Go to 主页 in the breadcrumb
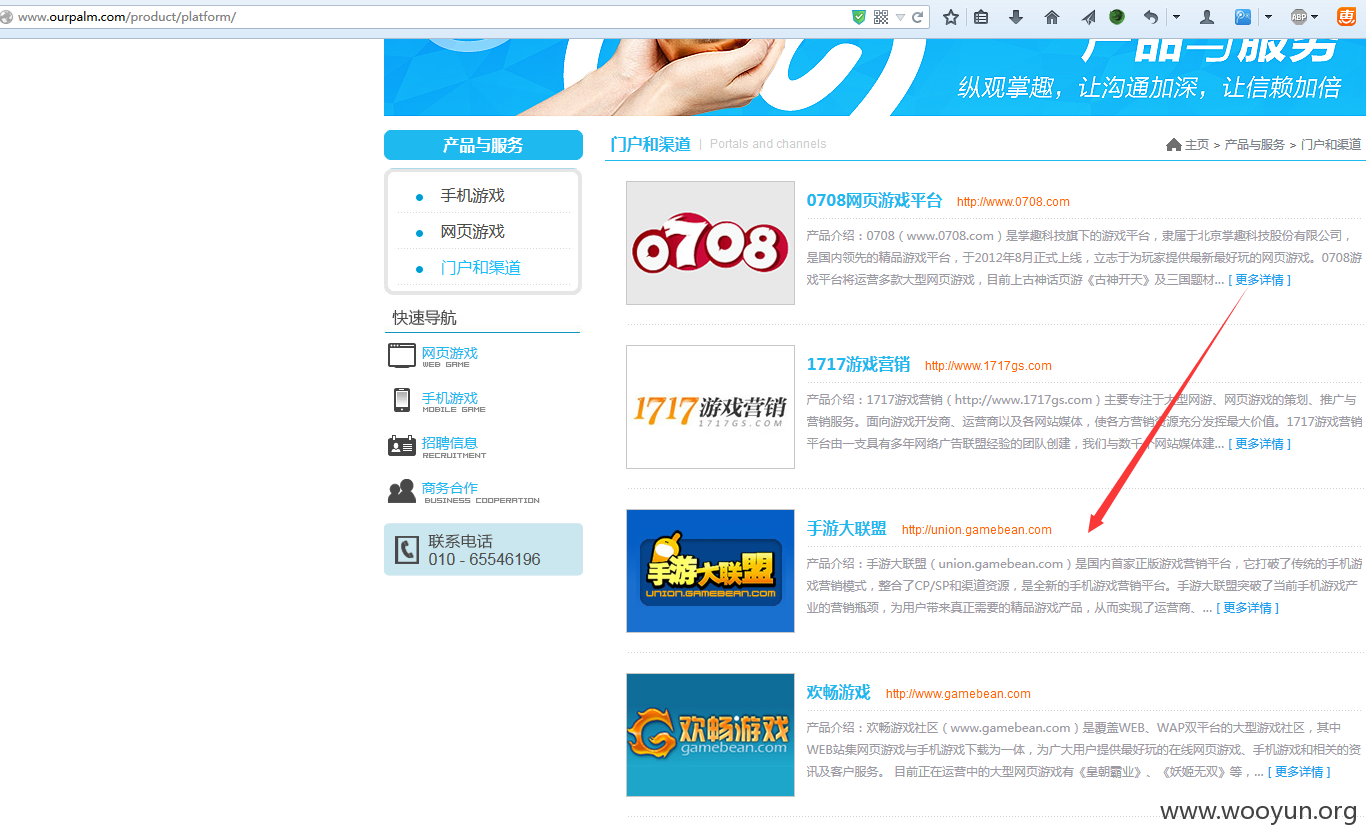This screenshot has height=840, width=1366. coord(1197,145)
